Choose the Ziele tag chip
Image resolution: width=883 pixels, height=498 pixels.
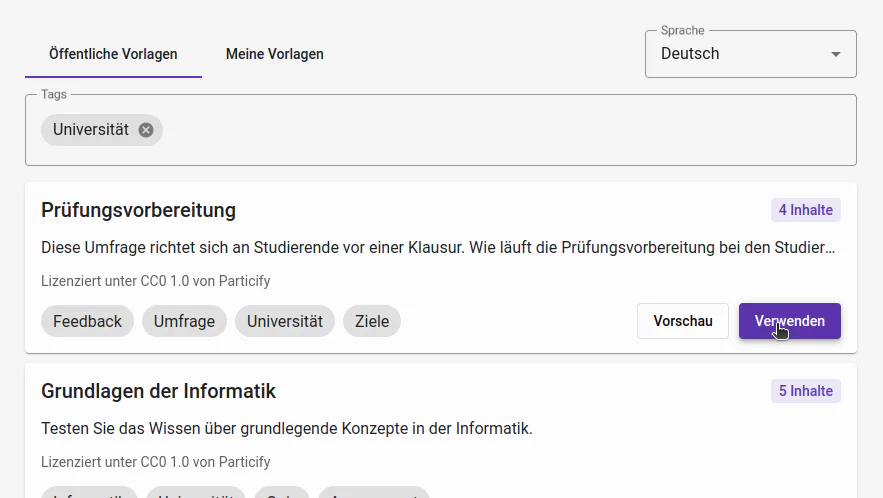coord(372,321)
